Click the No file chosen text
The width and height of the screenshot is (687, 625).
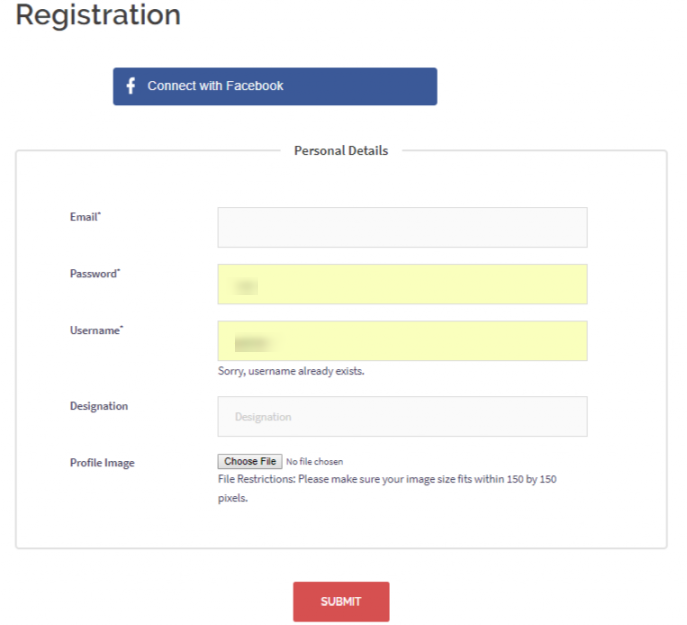(314, 462)
